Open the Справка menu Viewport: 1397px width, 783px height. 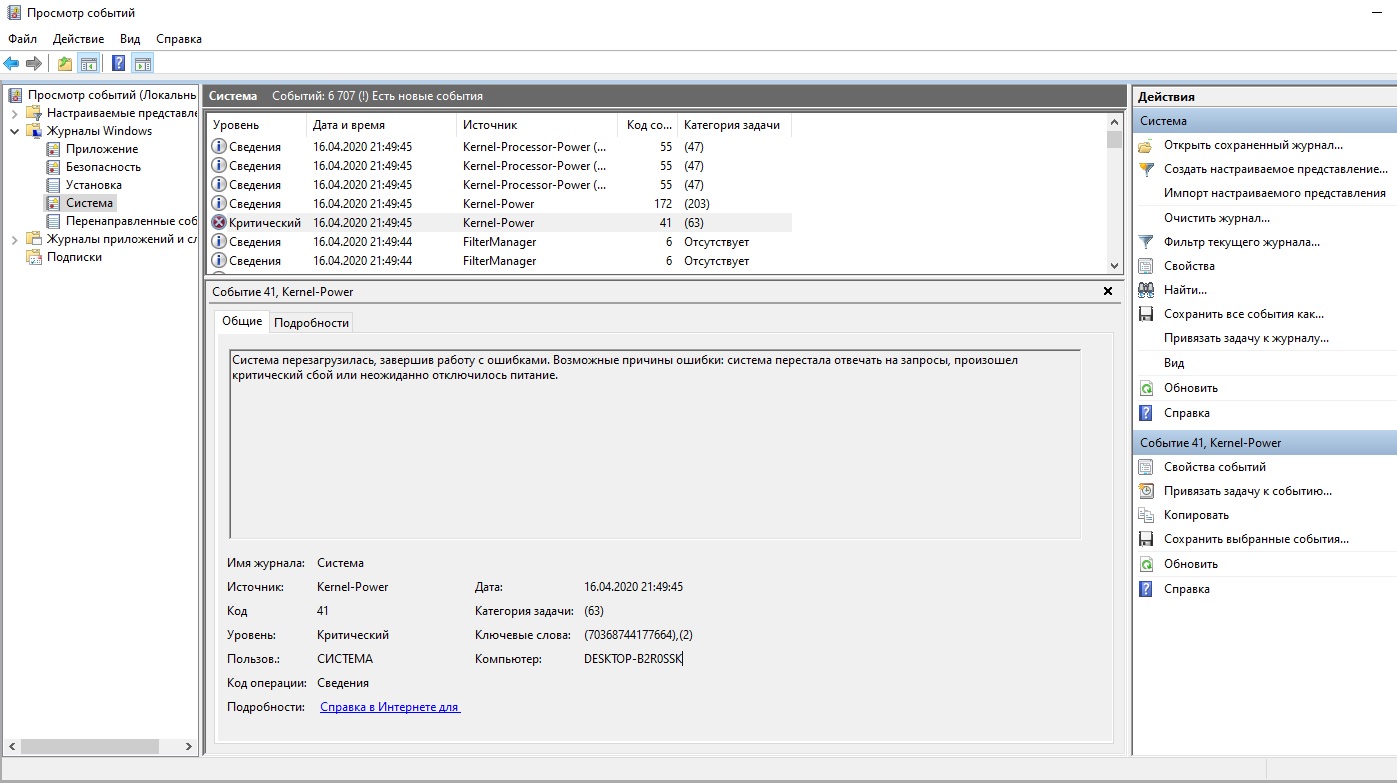pos(179,39)
